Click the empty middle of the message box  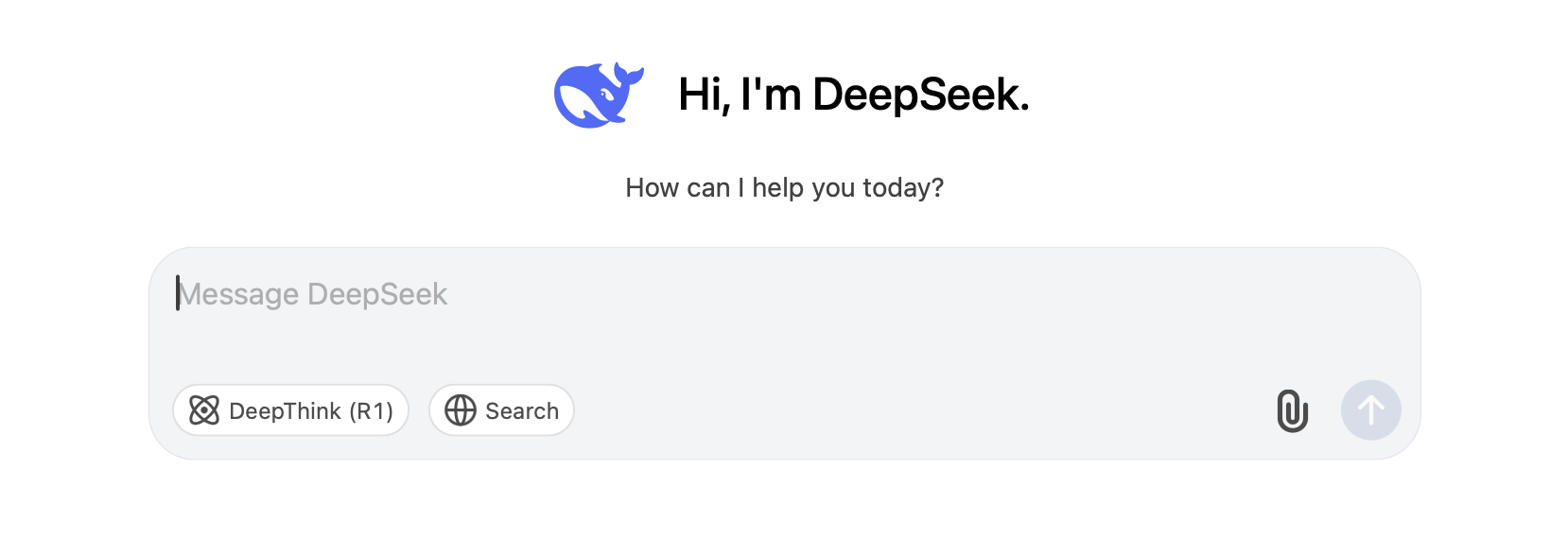pos(785,331)
